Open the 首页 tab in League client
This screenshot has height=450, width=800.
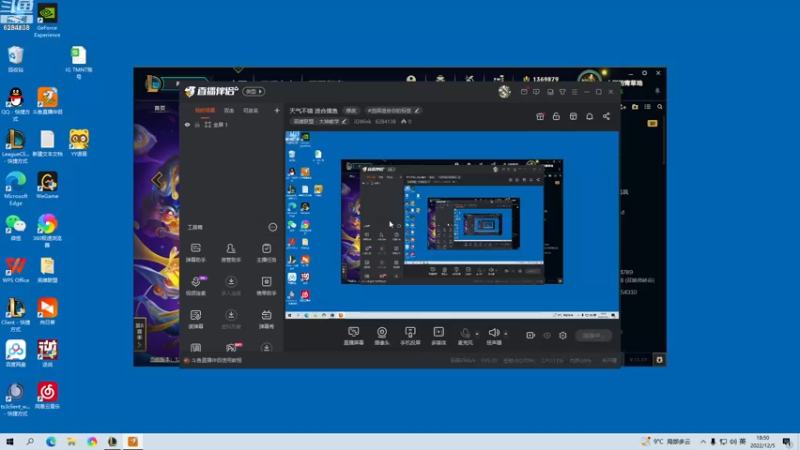coord(160,108)
